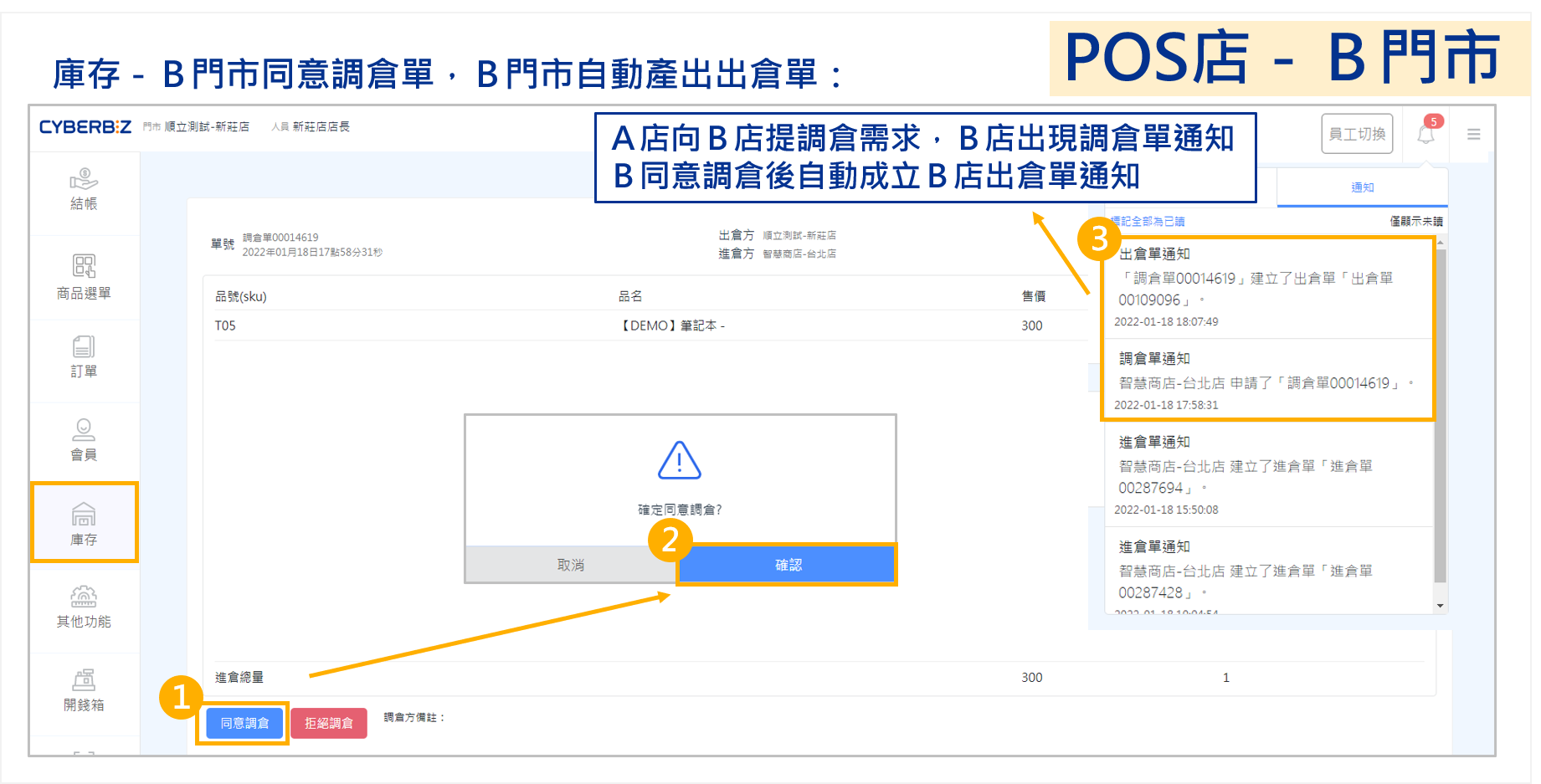Confirm the dialog with 確認 button

pyautogui.click(x=788, y=565)
